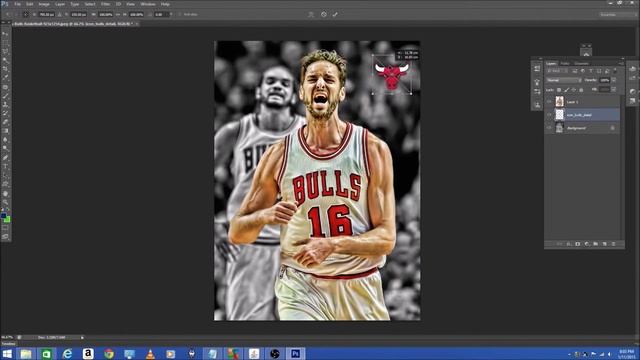The width and height of the screenshot is (640, 360).
Task: Open the Layers panel flyout menu
Action: click(622, 63)
